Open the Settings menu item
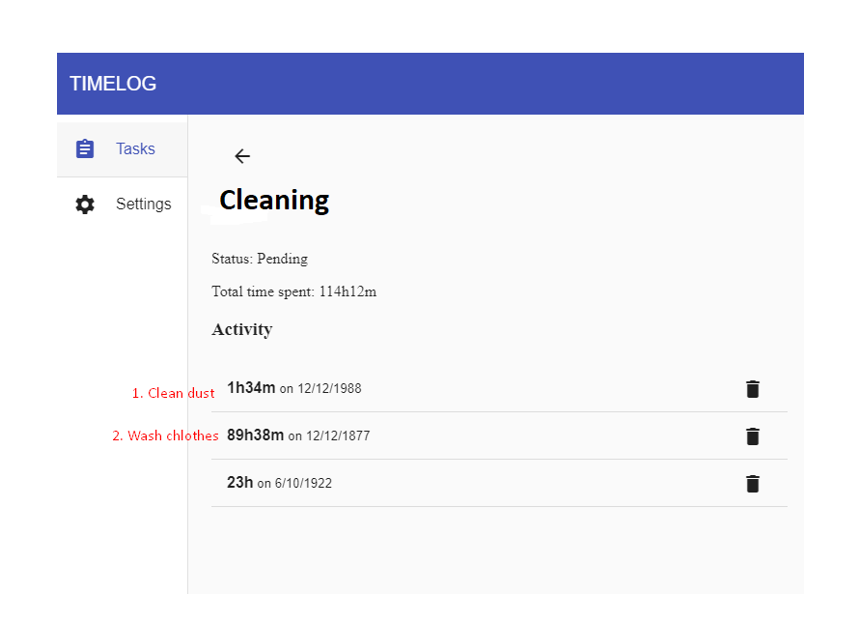Image resolution: width=857 pixels, height=618 pixels. point(122,204)
